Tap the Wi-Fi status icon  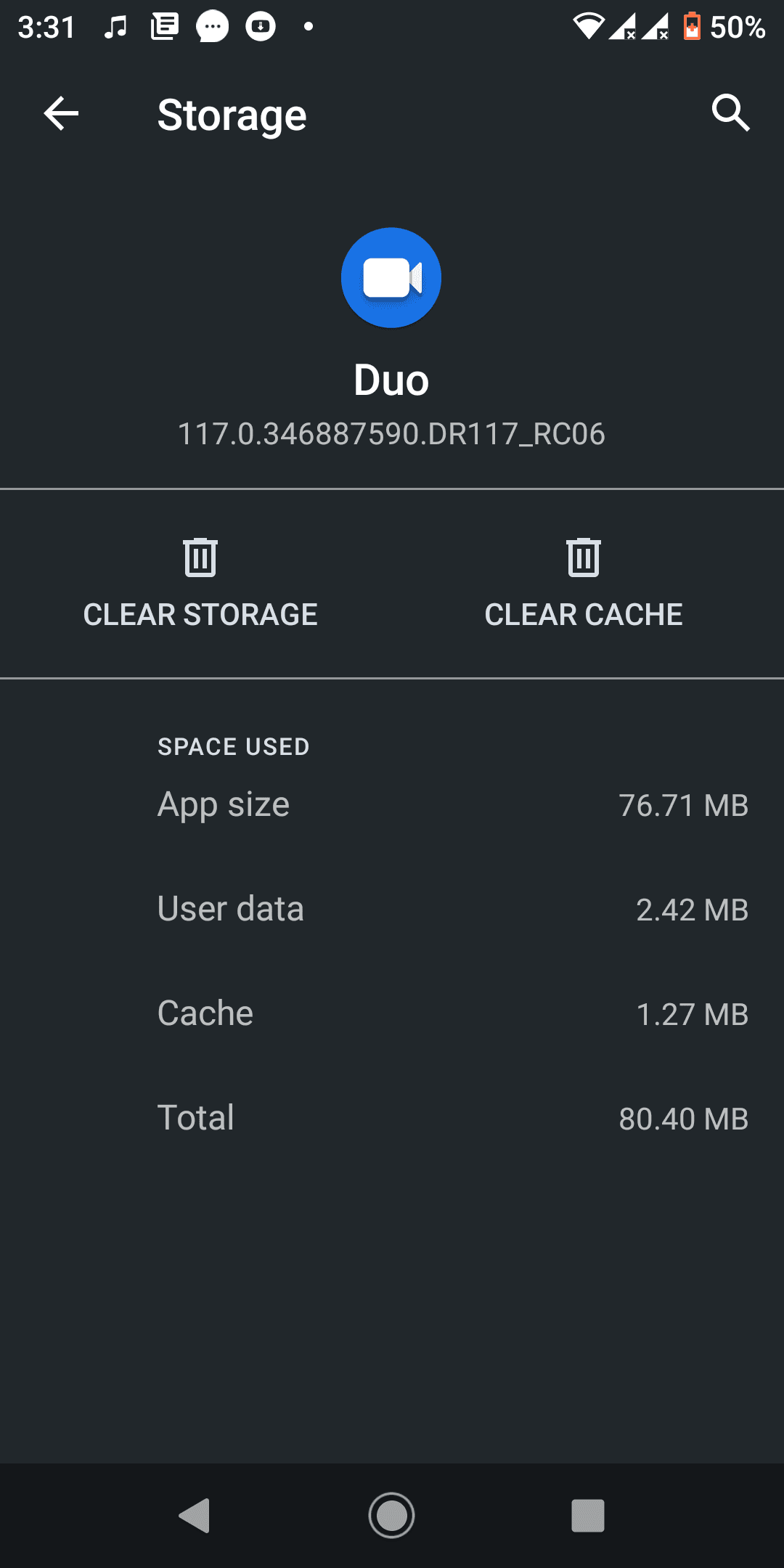[x=588, y=27]
